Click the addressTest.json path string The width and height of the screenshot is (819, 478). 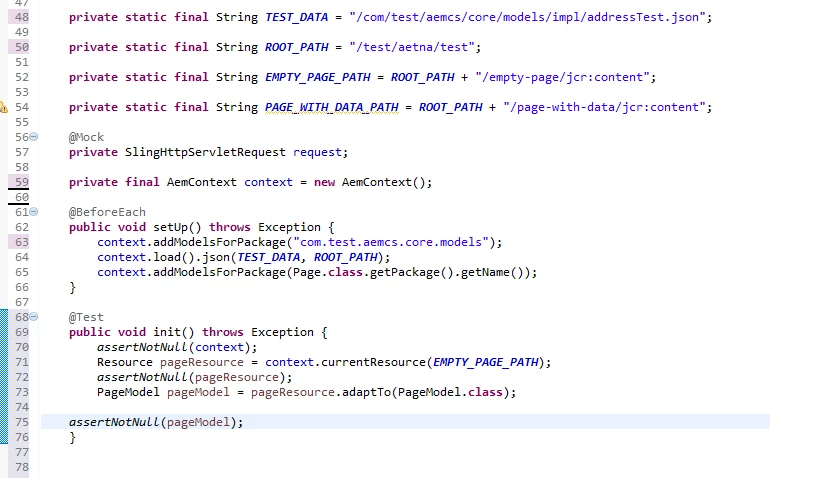(x=527, y=17)
